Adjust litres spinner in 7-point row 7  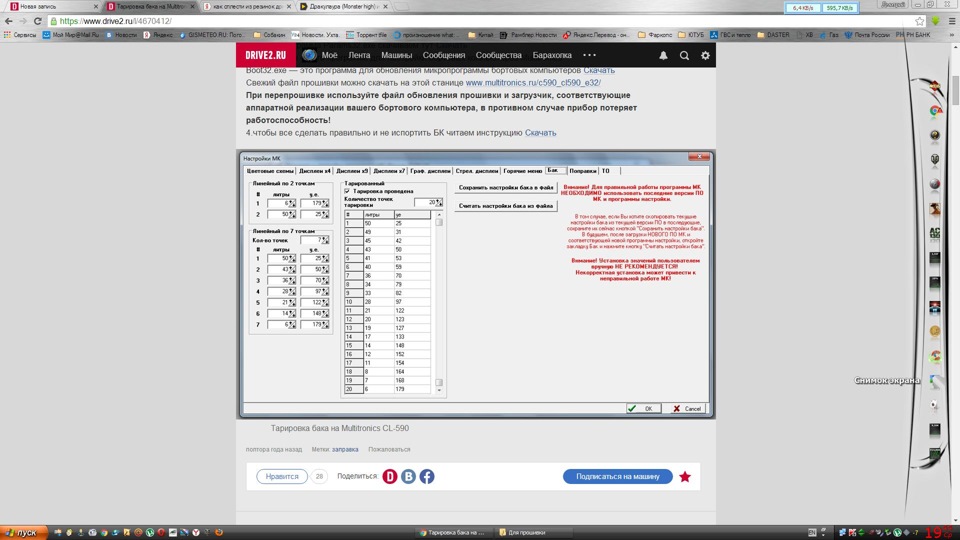coord(292,324)
